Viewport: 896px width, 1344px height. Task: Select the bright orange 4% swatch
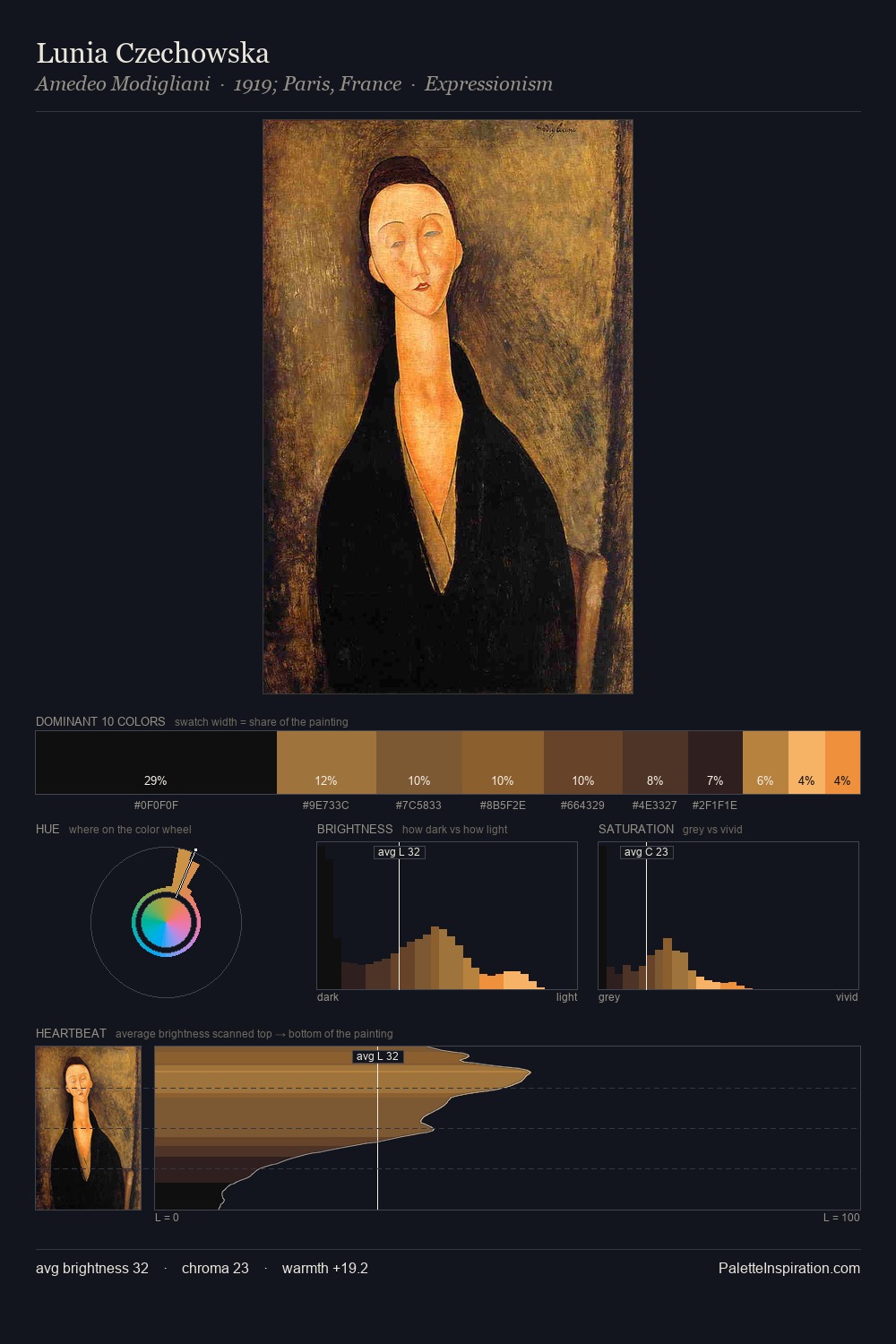pyautogui.click(x=842, y=762)
